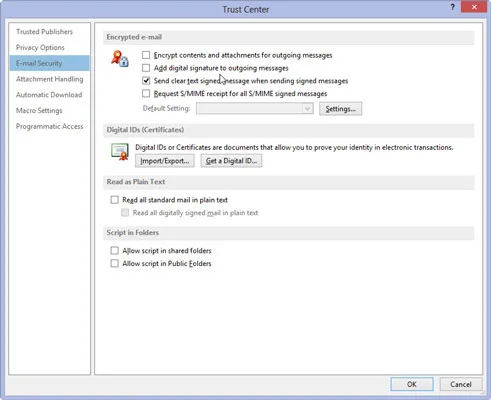Click the Import/Export... button
This screenshot has width=491, height=400.
pos(165,161)
